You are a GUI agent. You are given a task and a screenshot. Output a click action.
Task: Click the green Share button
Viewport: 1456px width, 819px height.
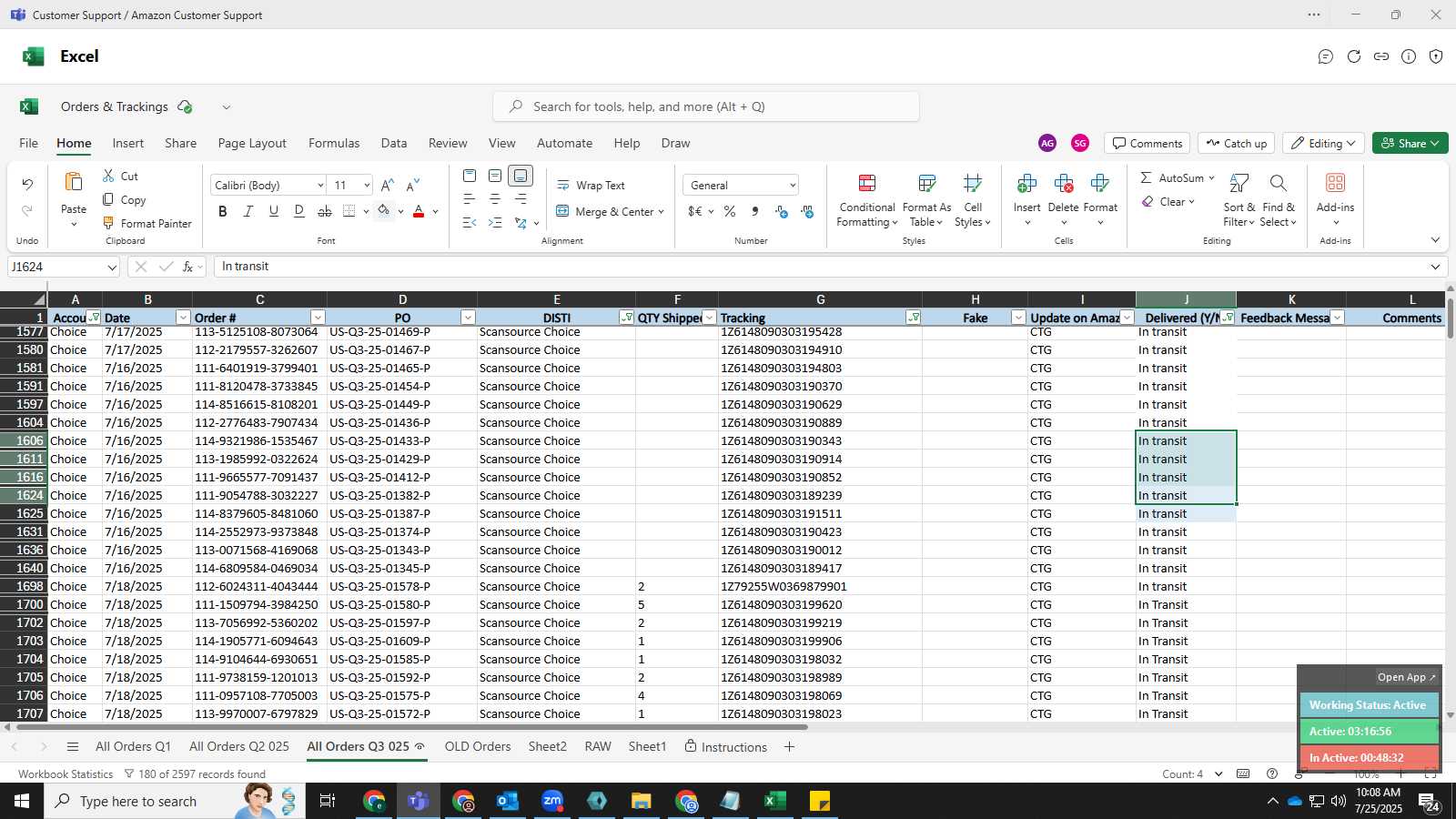click(1410, 143)
